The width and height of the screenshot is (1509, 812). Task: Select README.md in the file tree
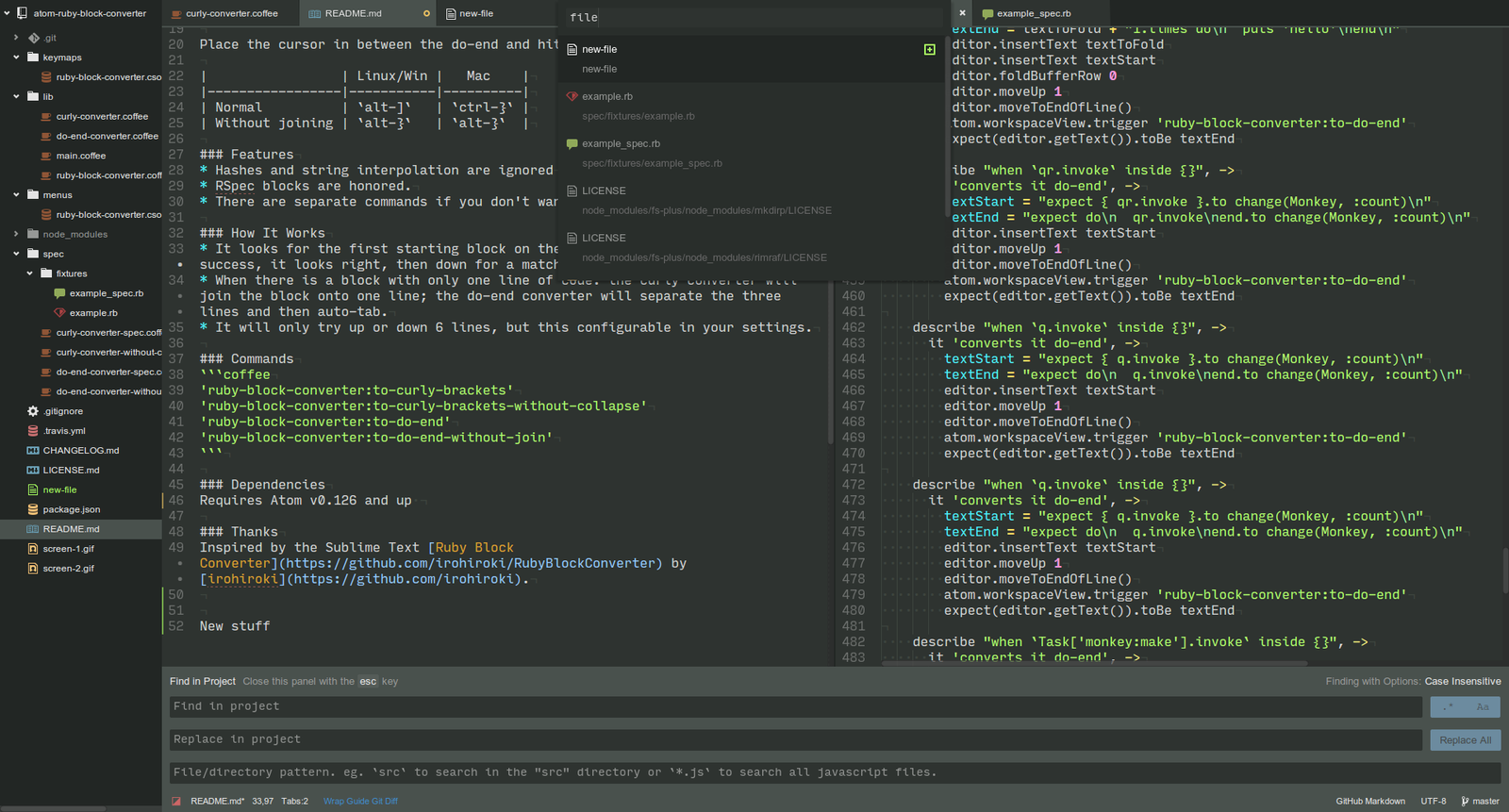[81, 529]
